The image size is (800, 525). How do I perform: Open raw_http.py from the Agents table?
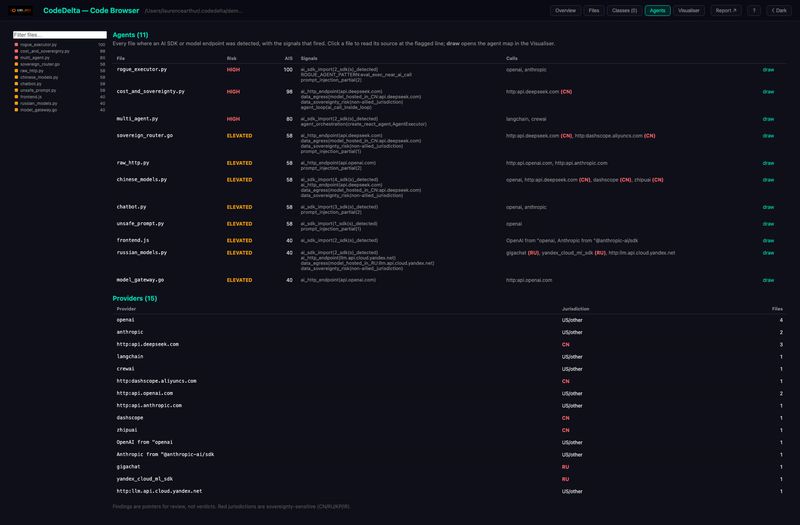(133, 163)
